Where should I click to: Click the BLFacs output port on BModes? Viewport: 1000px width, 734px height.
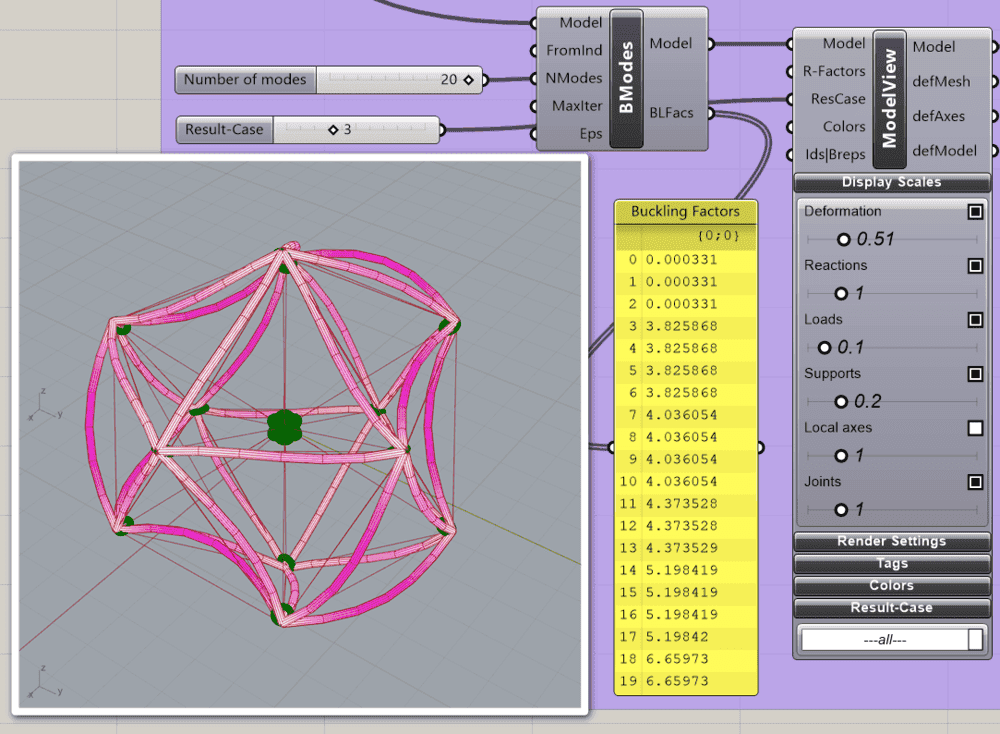pyautogui.click(x=712, y=113)
